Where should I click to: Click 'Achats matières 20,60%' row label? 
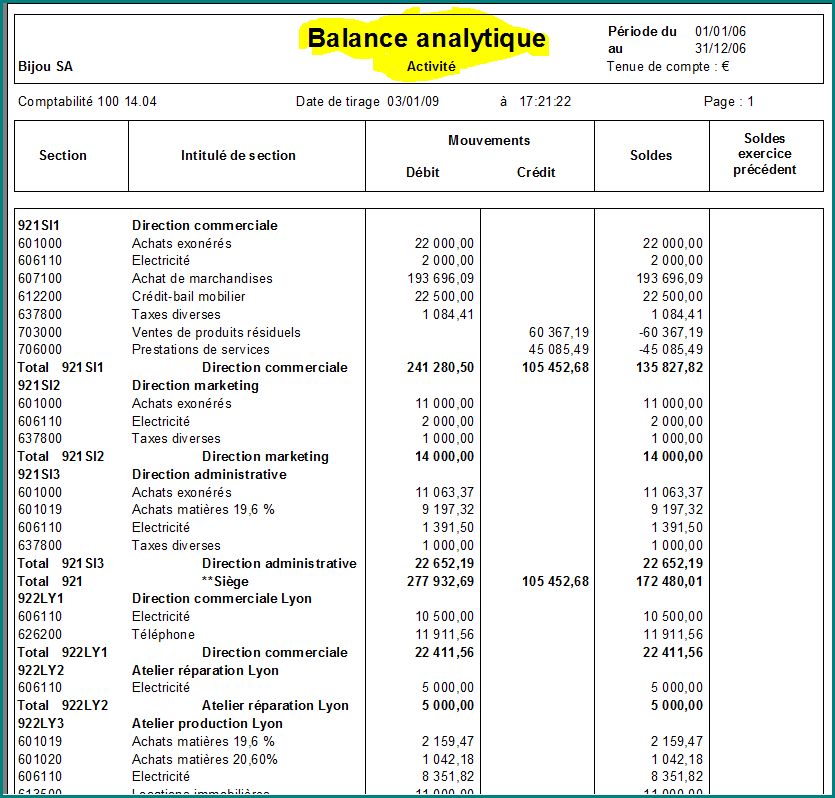[205, 759]
